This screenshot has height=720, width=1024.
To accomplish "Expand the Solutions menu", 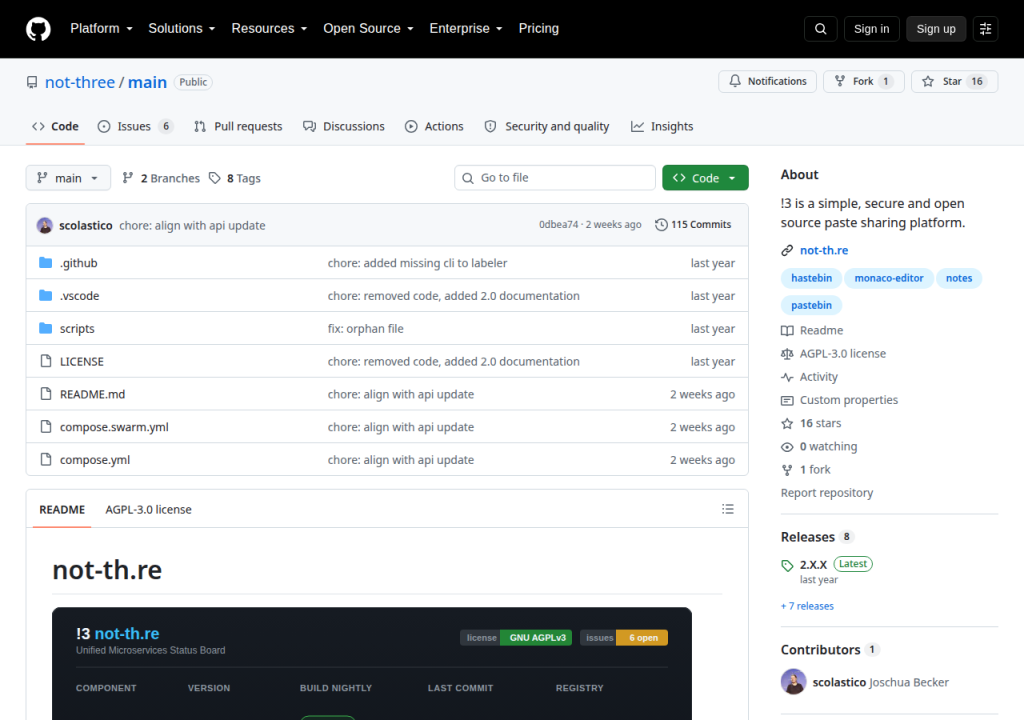I will click(x=182, y=29).
